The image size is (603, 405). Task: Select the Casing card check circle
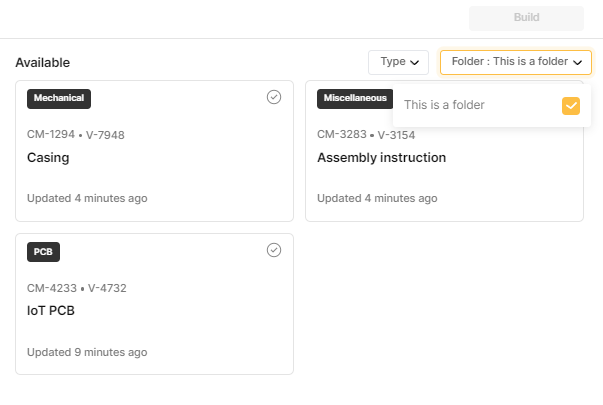pos(274,97)
